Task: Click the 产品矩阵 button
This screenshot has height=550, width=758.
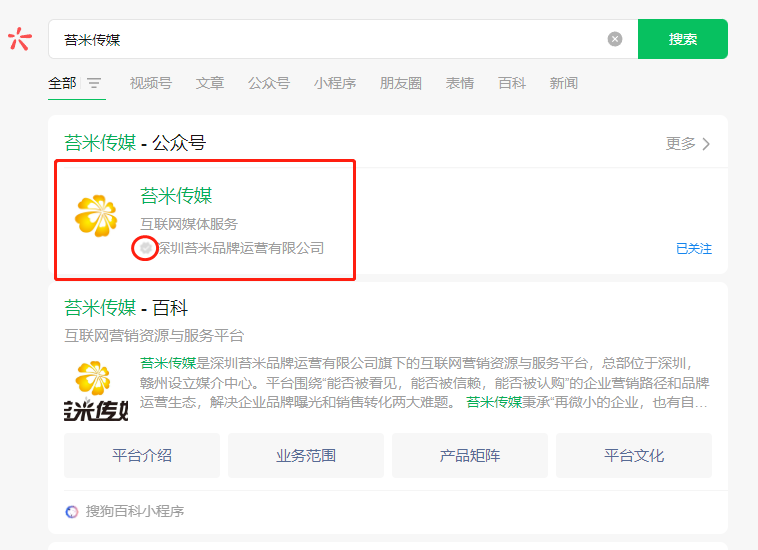Action: click(470, 455)
